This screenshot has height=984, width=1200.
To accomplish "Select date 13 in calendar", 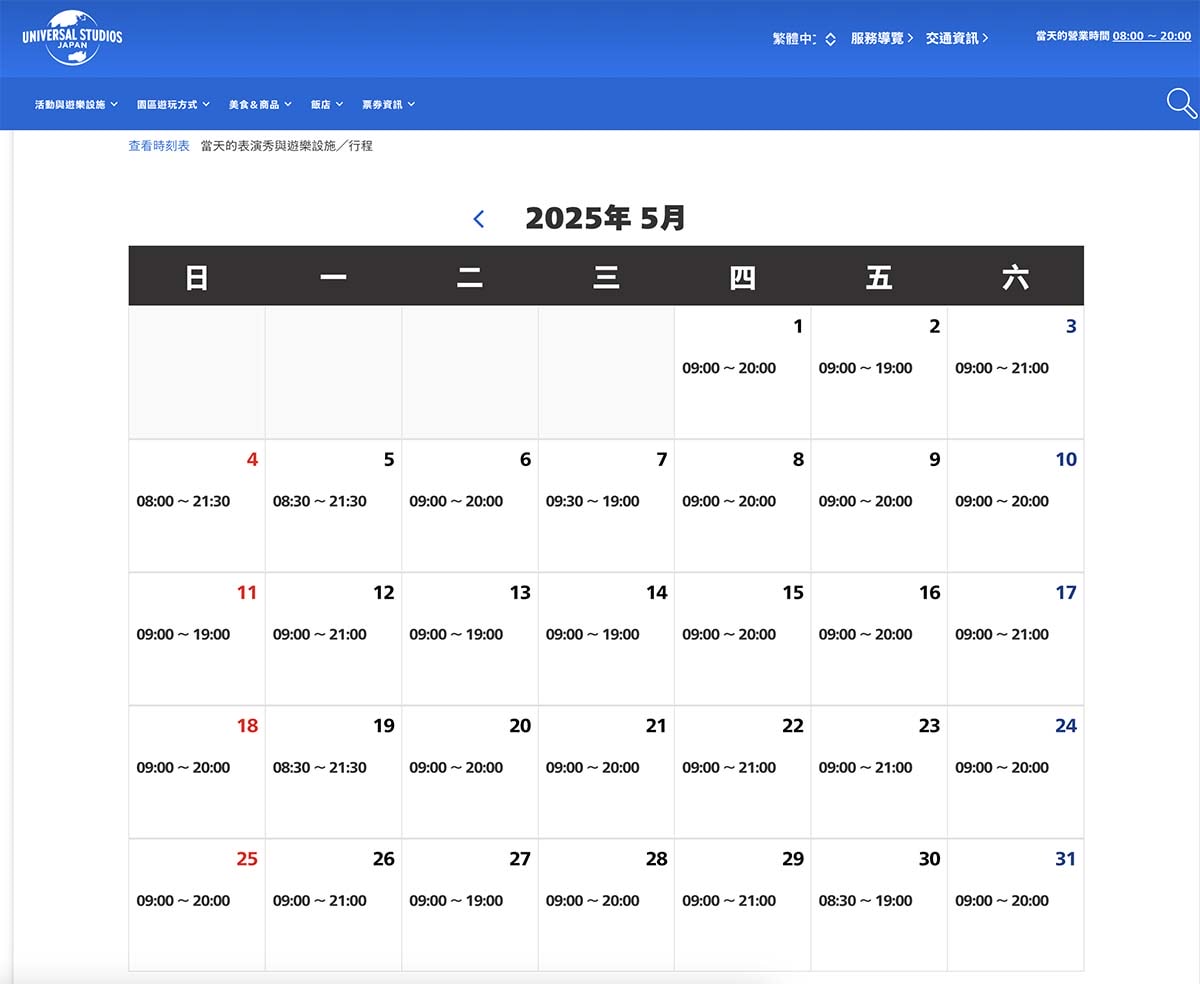I will click(470, 638).
